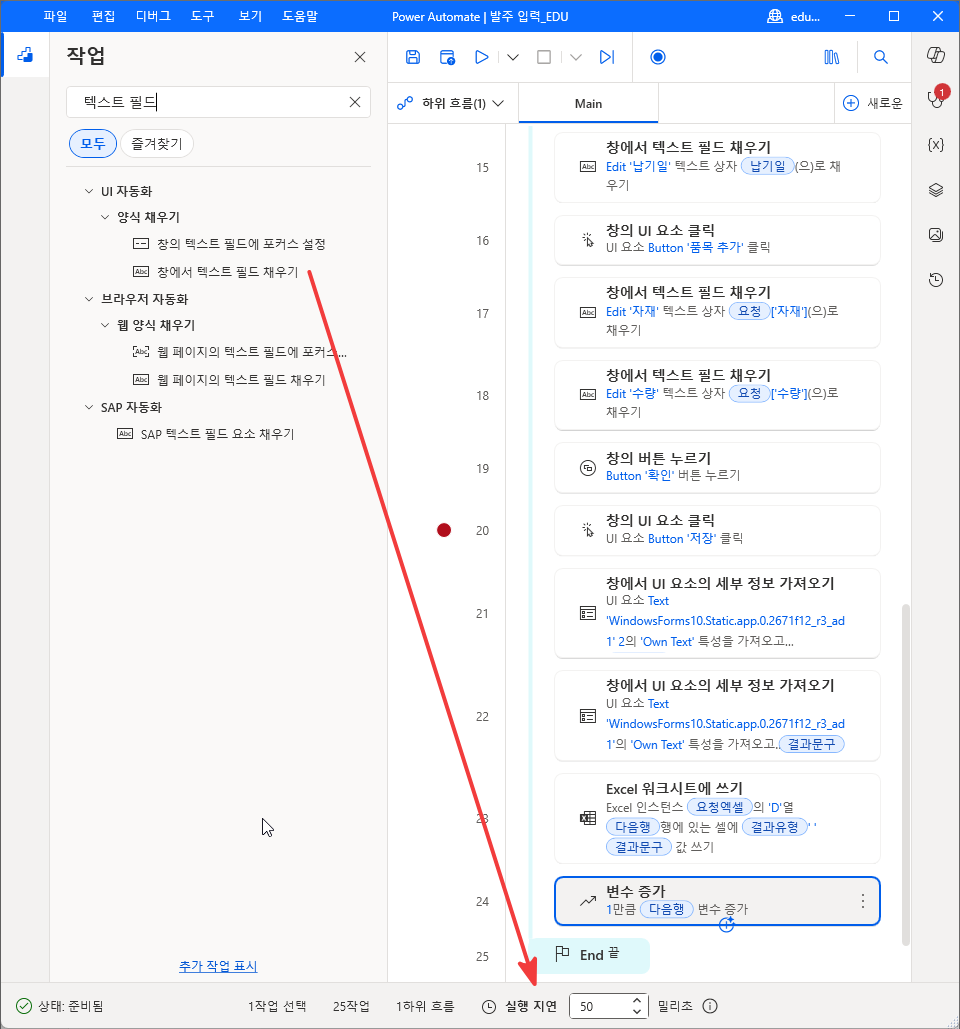The width and height of the screenshot is (960, 1029).
Task: Select step 19 창의 버튼 누르기 '확인'
Action: coord(717,468)
